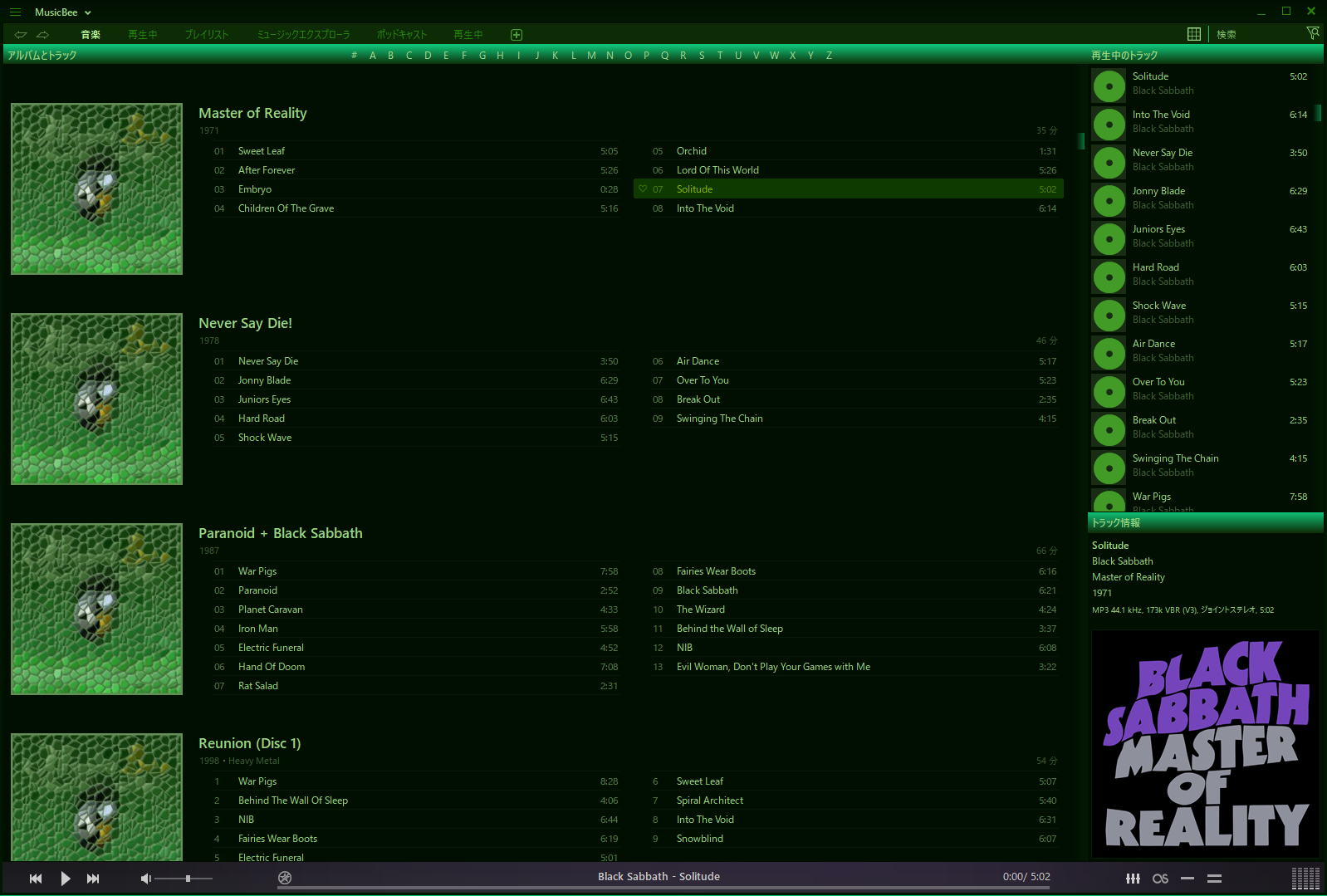Open the Paranoid + Black Sabbath album heading

[281, 533]
